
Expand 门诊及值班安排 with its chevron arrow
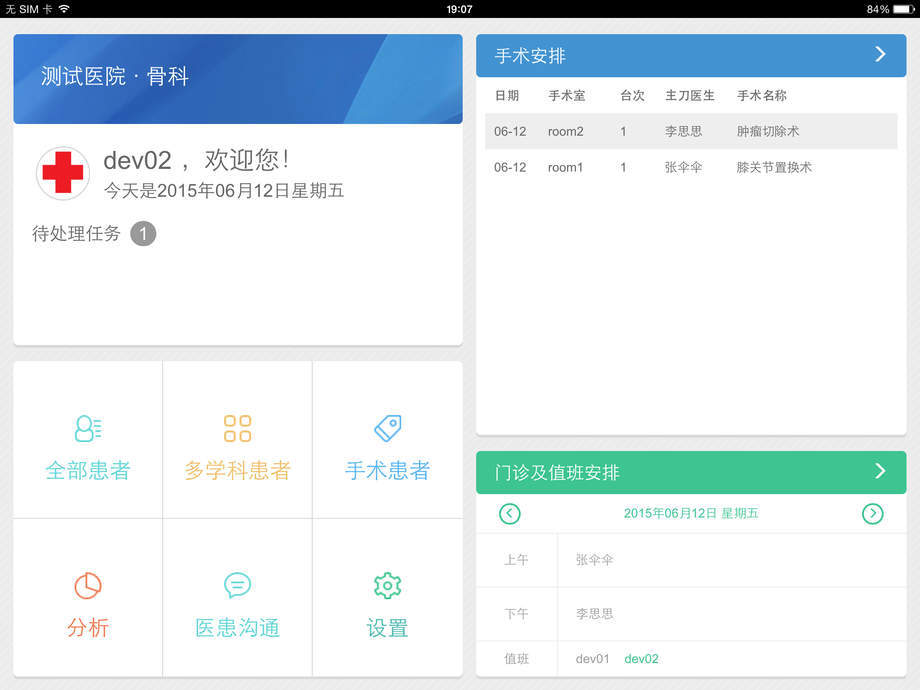[880, 471]
